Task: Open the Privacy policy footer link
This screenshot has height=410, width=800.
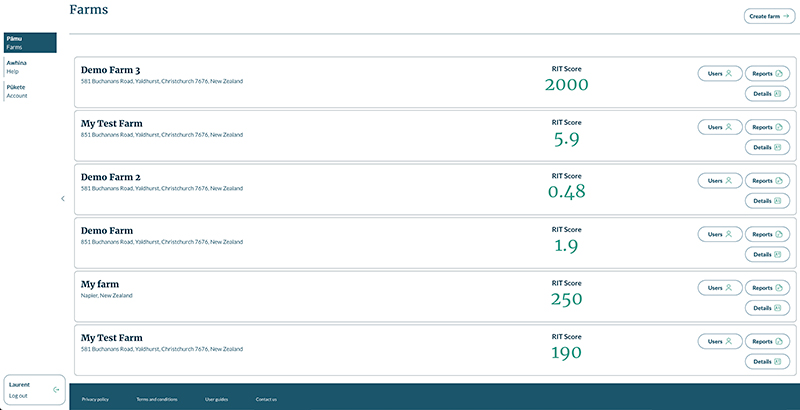Action: pyautogui.click(x=95, y=399)
